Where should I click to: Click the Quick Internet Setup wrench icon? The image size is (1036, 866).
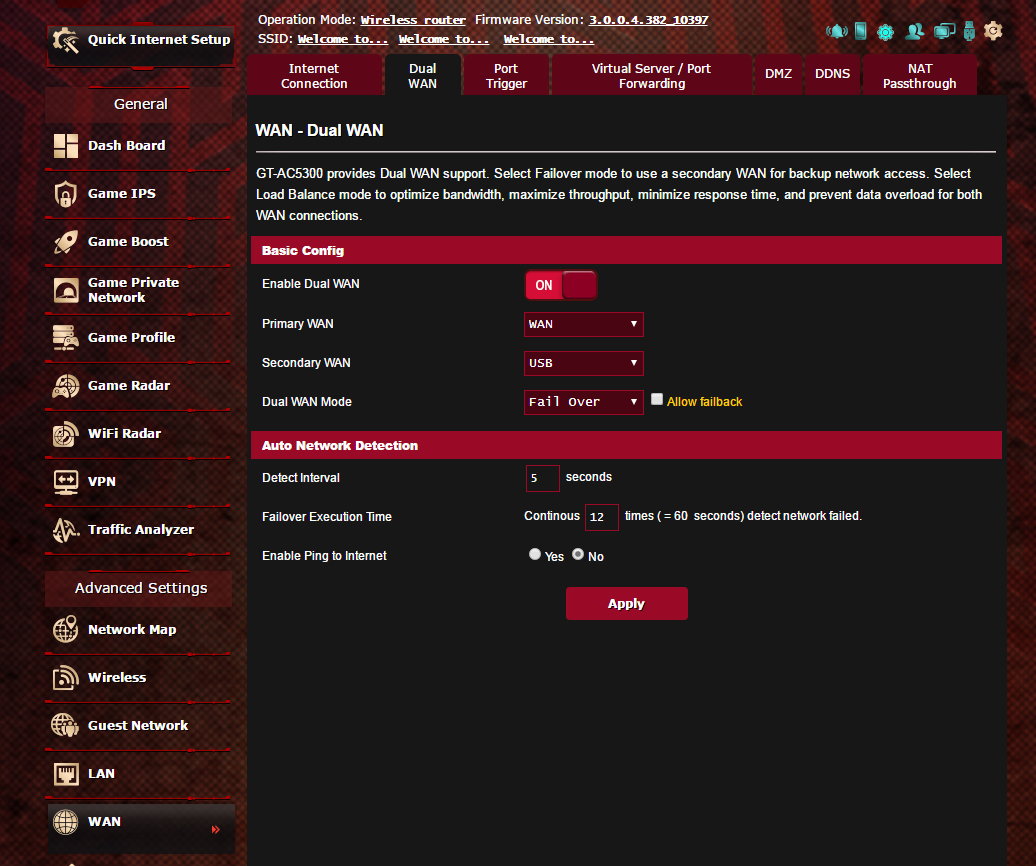tap(65, 40)
